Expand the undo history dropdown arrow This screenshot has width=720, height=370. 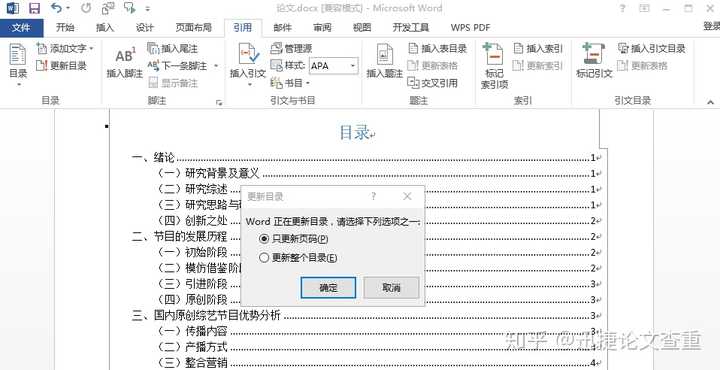pos(68,8)
